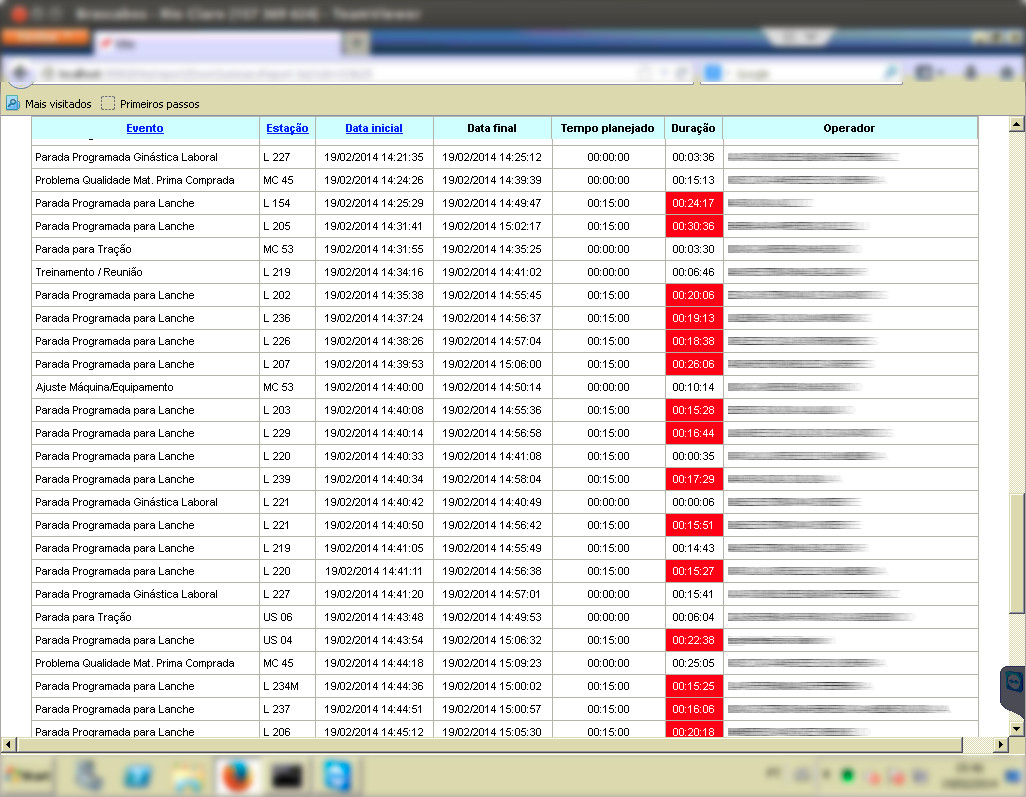Click the horizontal scrollbar right arrow
The width and height of the screenshot is (1026, 797).
[1000, 745]
